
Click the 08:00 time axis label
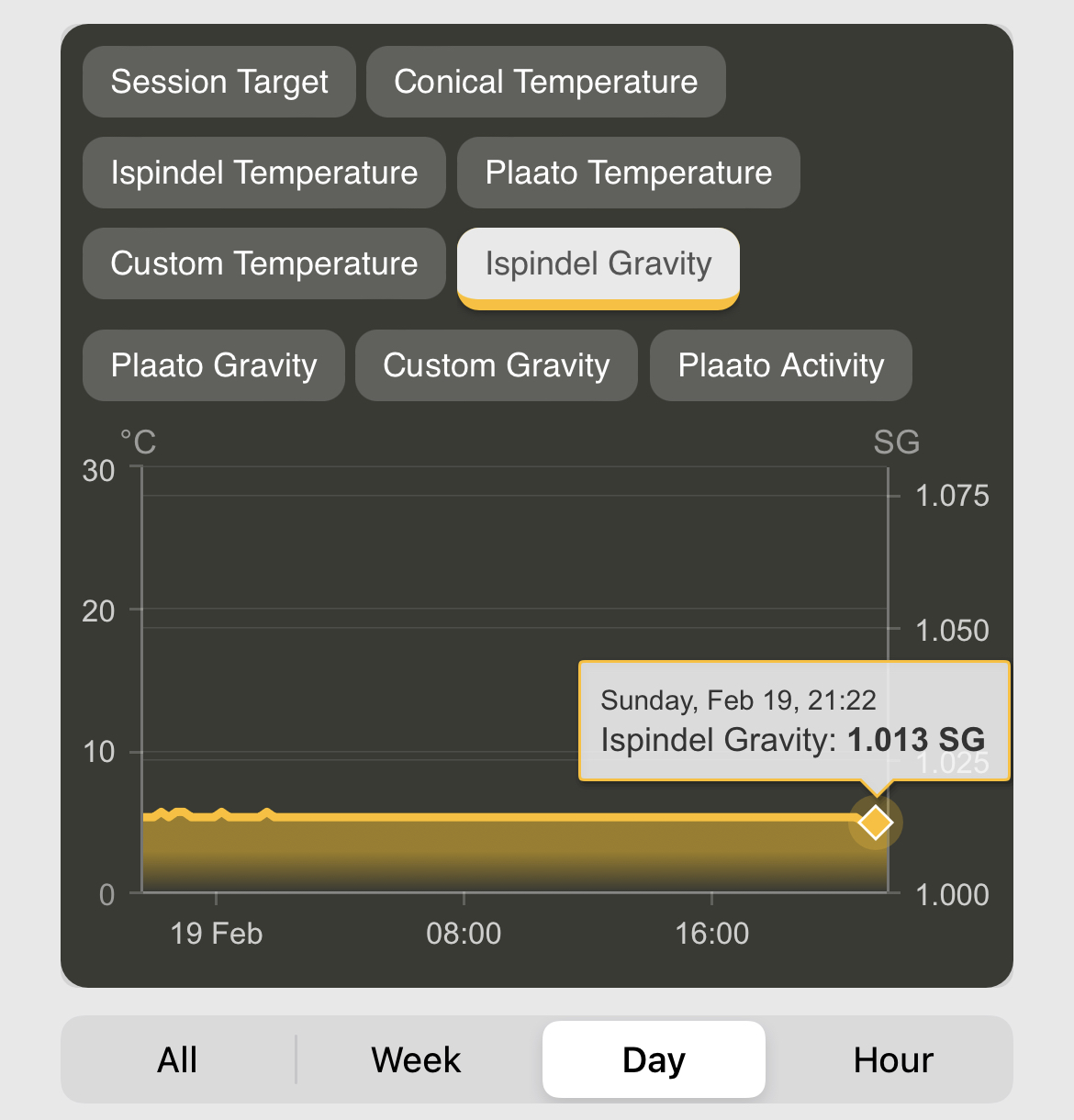(464, 934)
